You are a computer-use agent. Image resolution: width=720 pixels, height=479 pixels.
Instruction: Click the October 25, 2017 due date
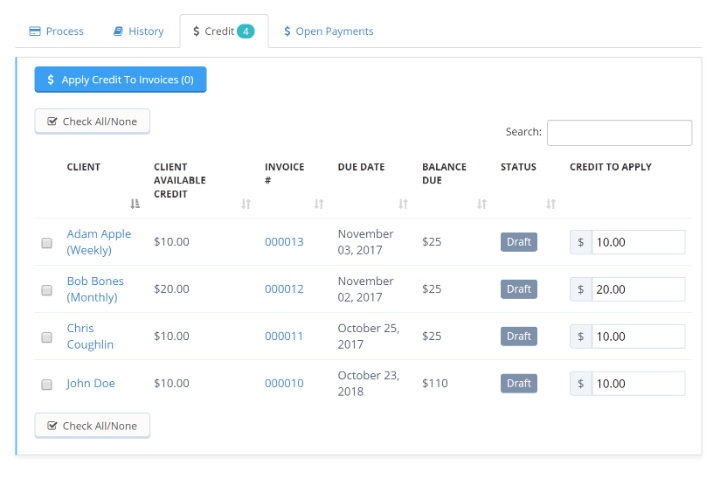tap(368, 336)
